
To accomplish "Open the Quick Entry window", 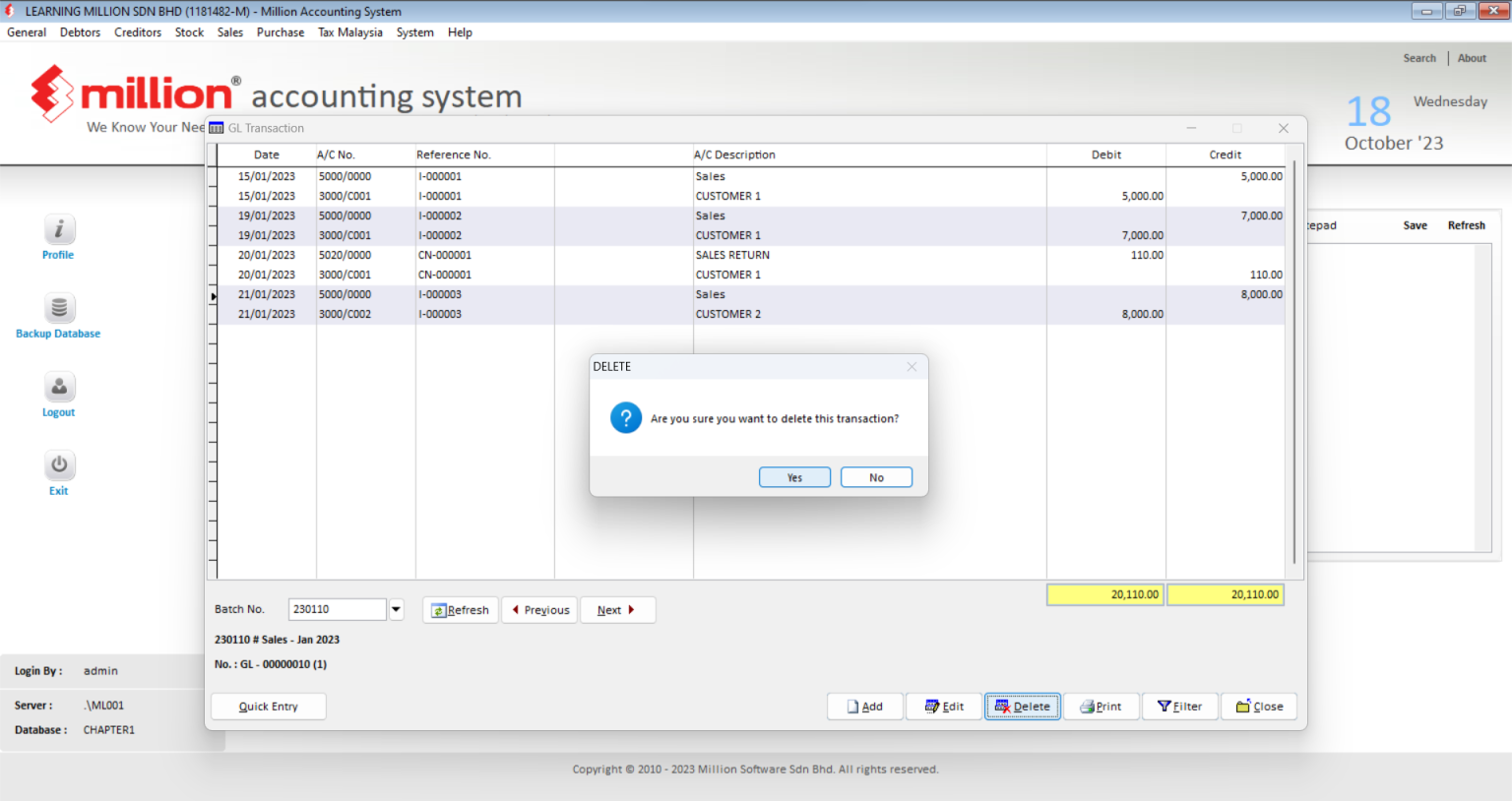I will pos(268,706).
